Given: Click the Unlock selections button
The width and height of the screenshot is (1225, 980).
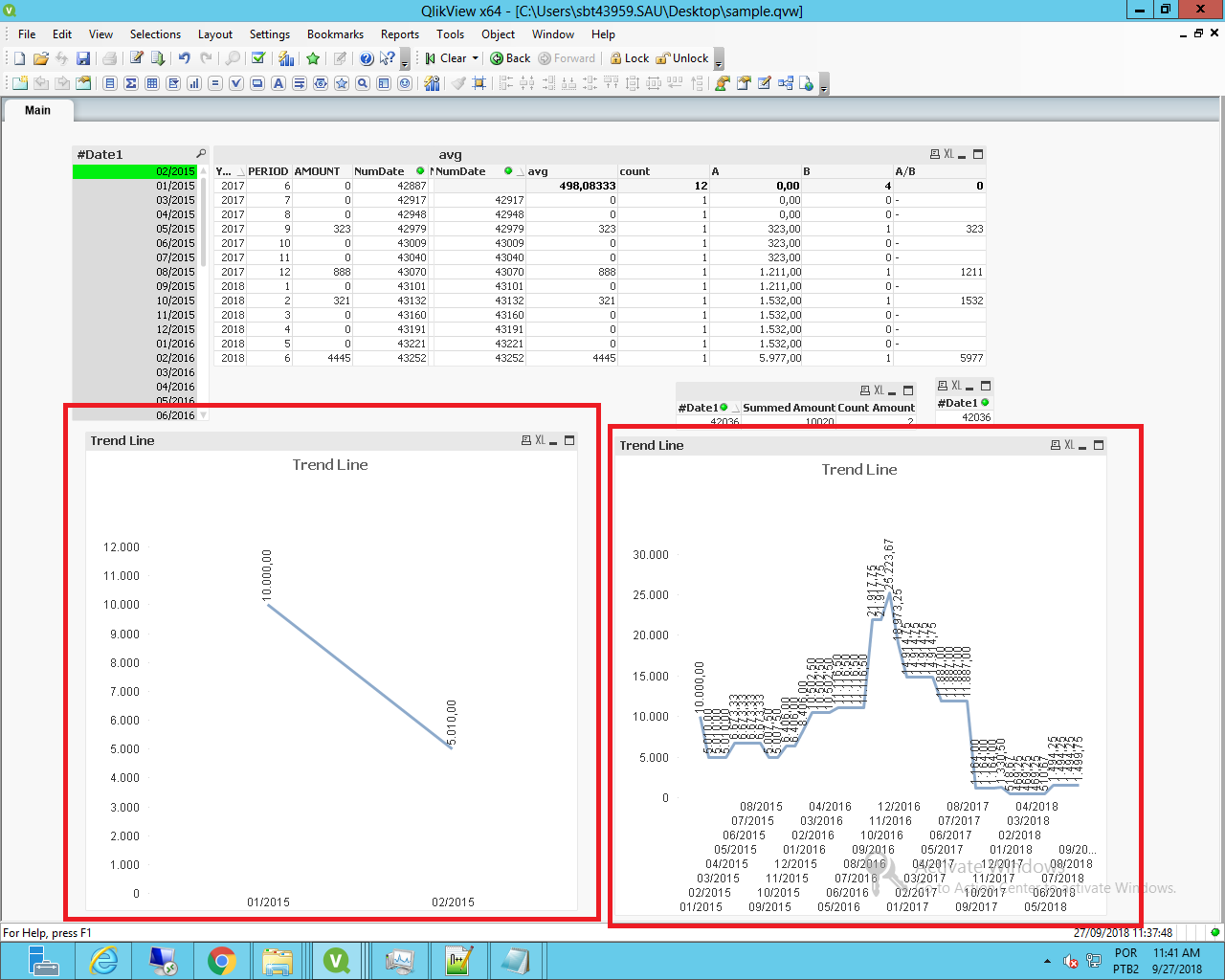Looking at the screenshot, I should click(682, 58).
